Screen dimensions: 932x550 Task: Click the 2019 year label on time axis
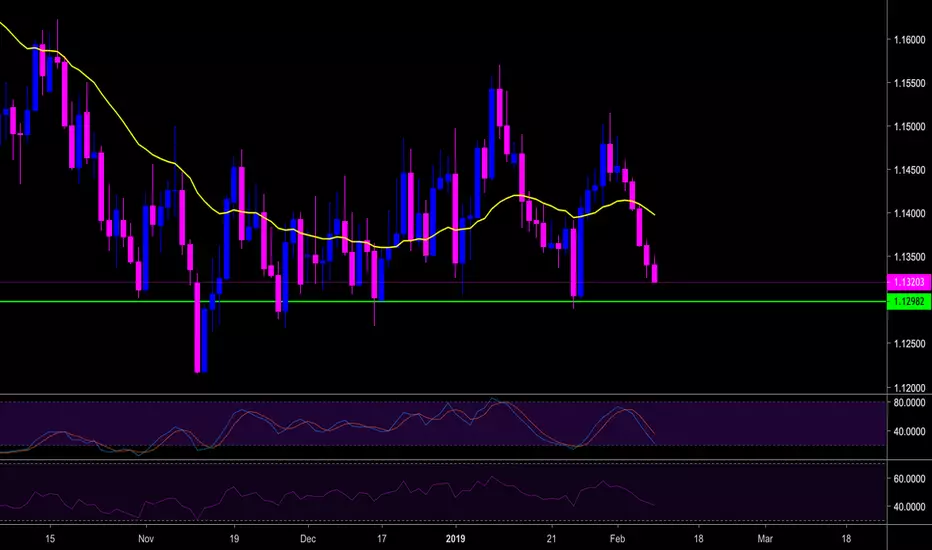pos(455,539)
